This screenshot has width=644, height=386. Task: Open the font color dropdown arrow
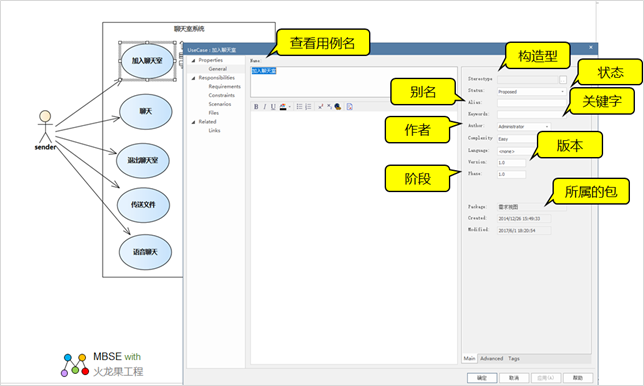point(290,107)
